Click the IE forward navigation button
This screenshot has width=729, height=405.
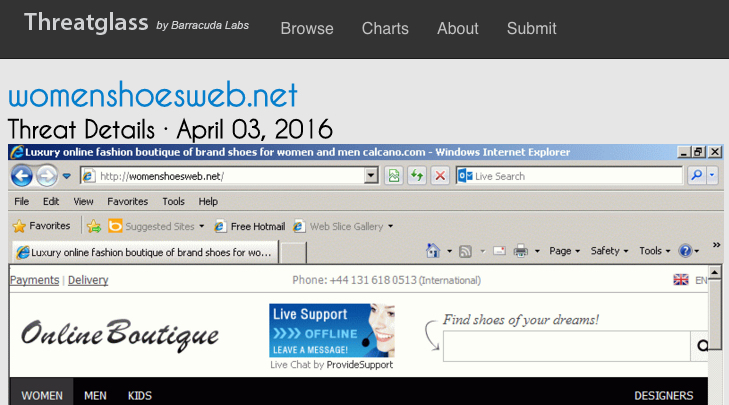(x=46, y=176)
